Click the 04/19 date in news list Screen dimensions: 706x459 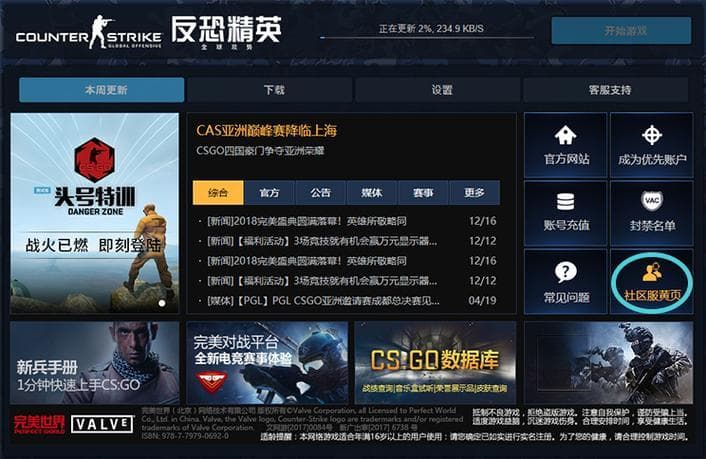click(x=482, y=300)
